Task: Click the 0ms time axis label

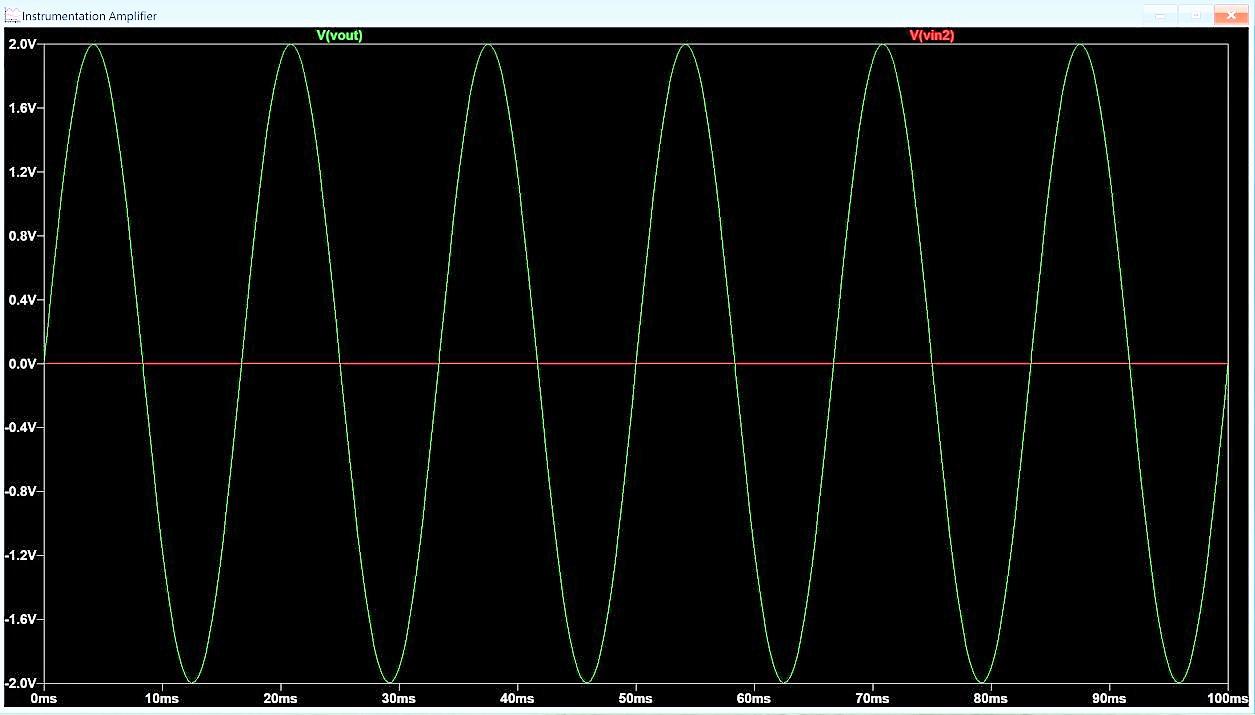Action: (x=43, y=698)
